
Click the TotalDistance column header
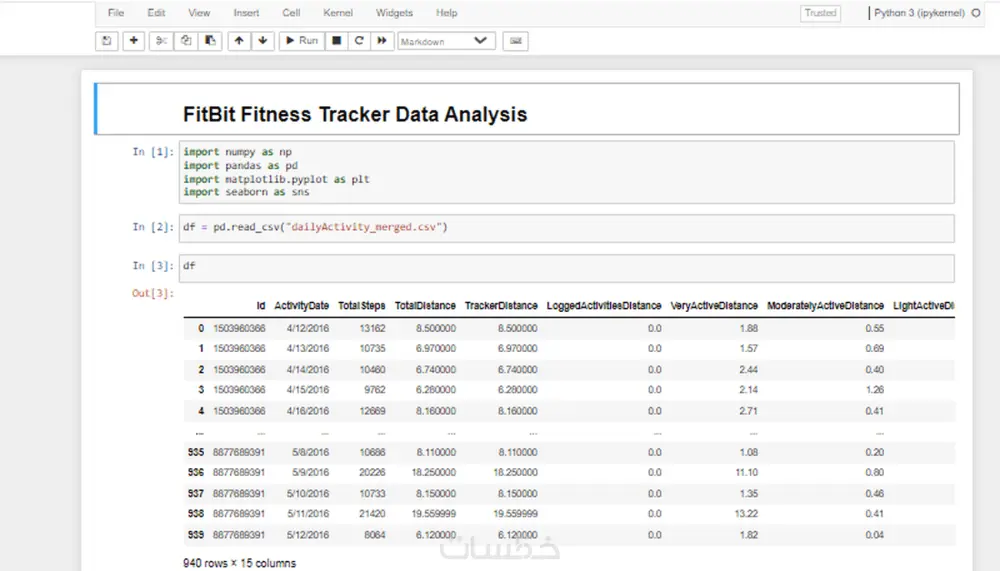tap(425, 306)
